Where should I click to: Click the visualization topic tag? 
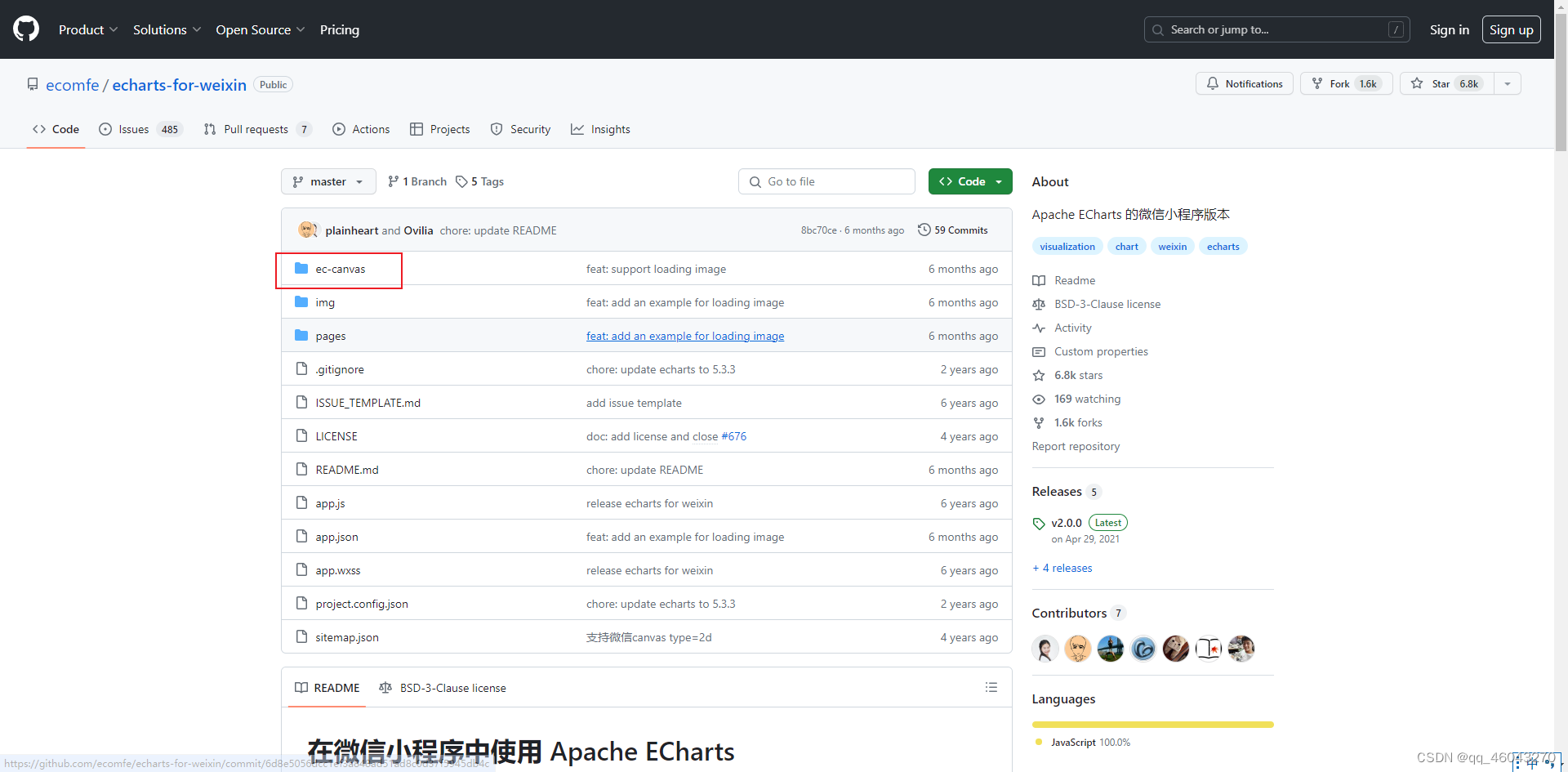(x=1067, y=247)
